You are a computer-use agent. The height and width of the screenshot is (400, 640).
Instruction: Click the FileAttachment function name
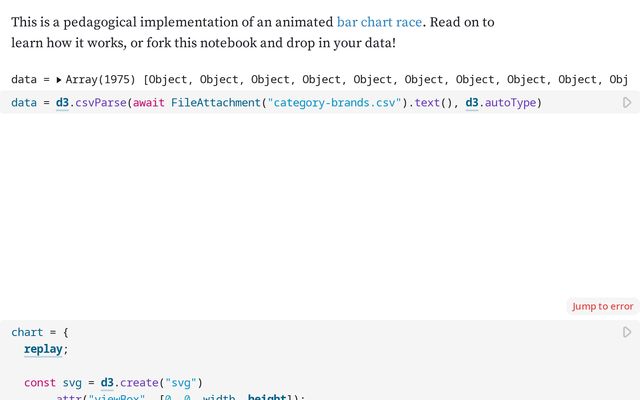tap(216, 103)
